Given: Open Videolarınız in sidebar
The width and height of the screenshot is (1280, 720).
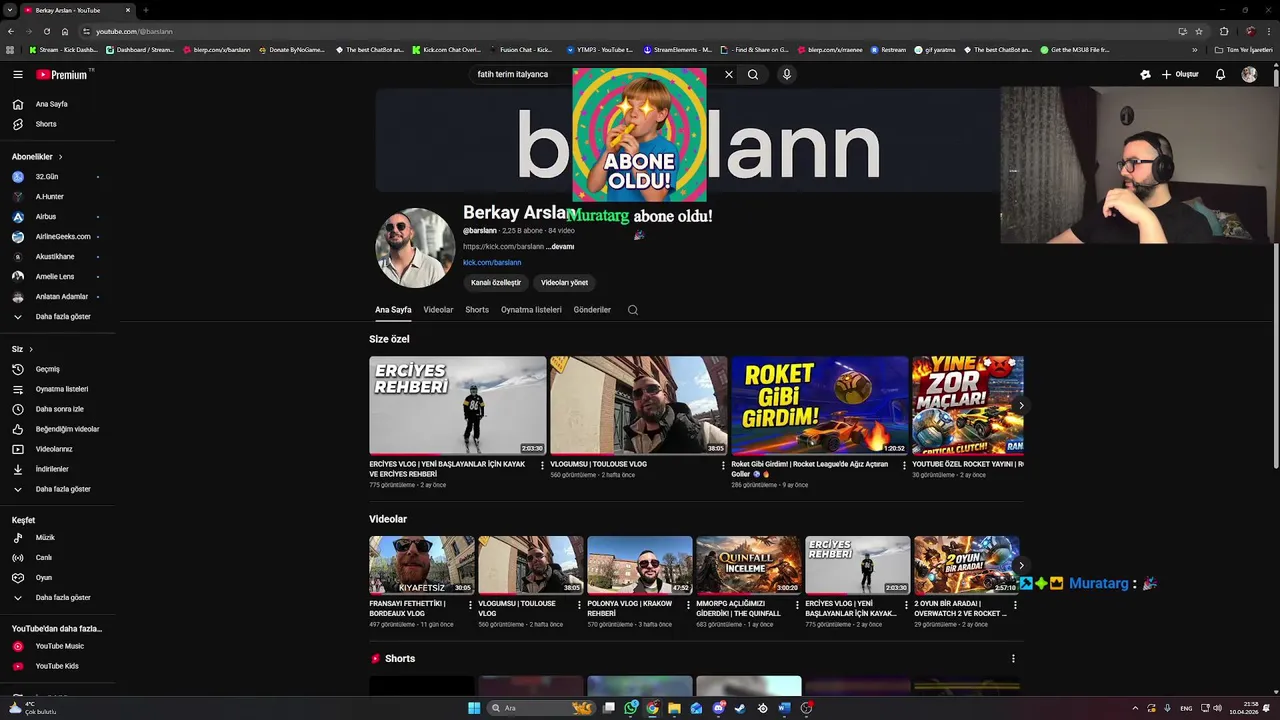Looking at the screenshot, I should point(58,449).
